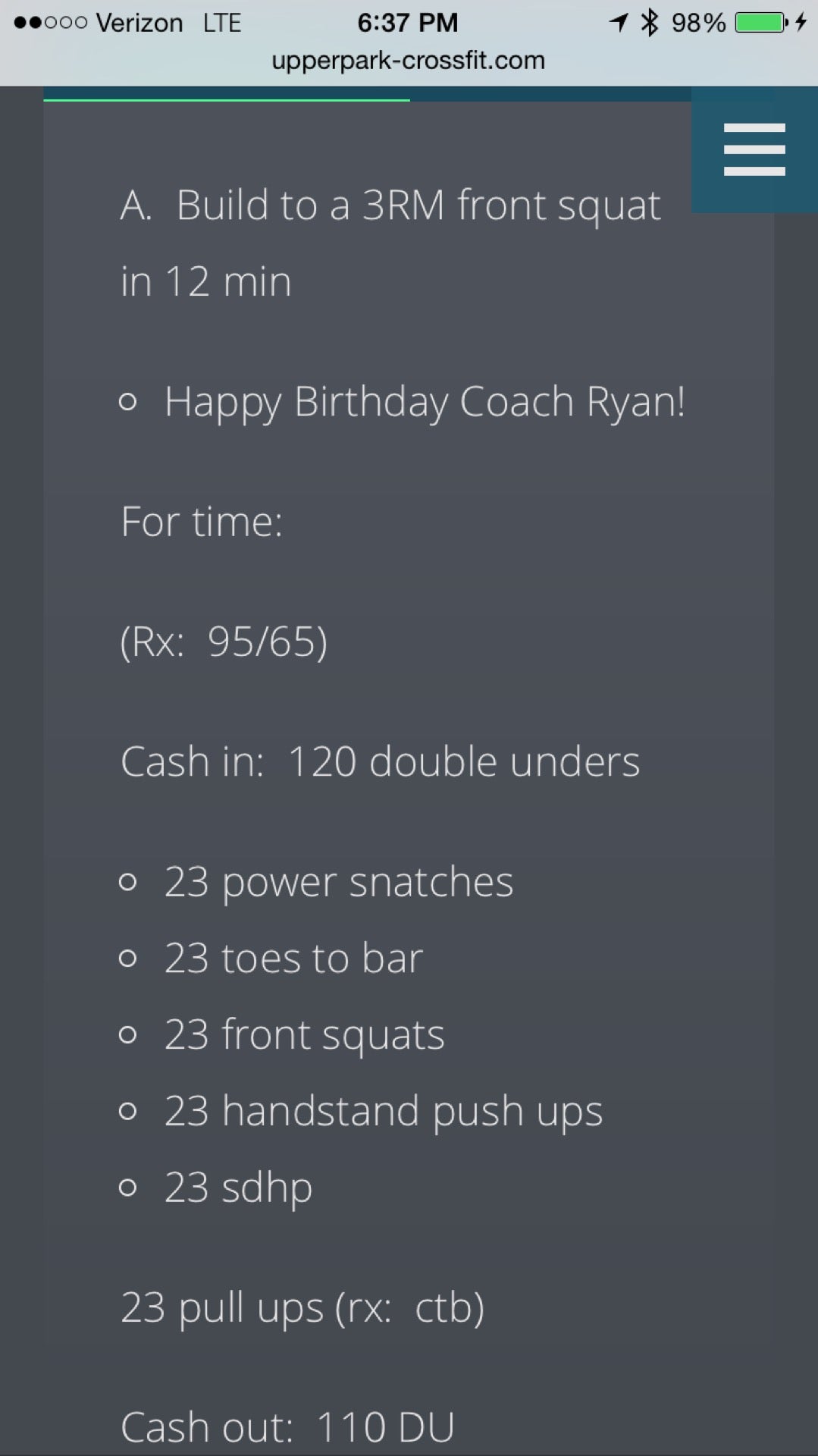The image size is (818, 1456).
Task: Tap the Verizon carrier label
Action: [139, 23]
